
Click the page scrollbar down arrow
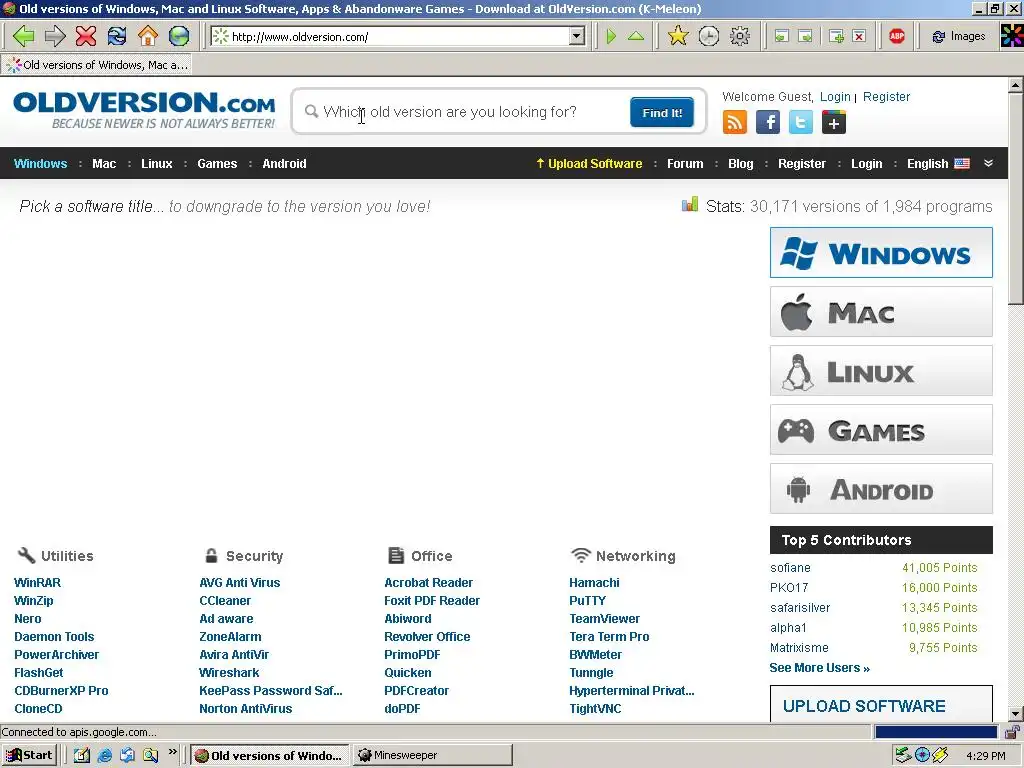1016,714
